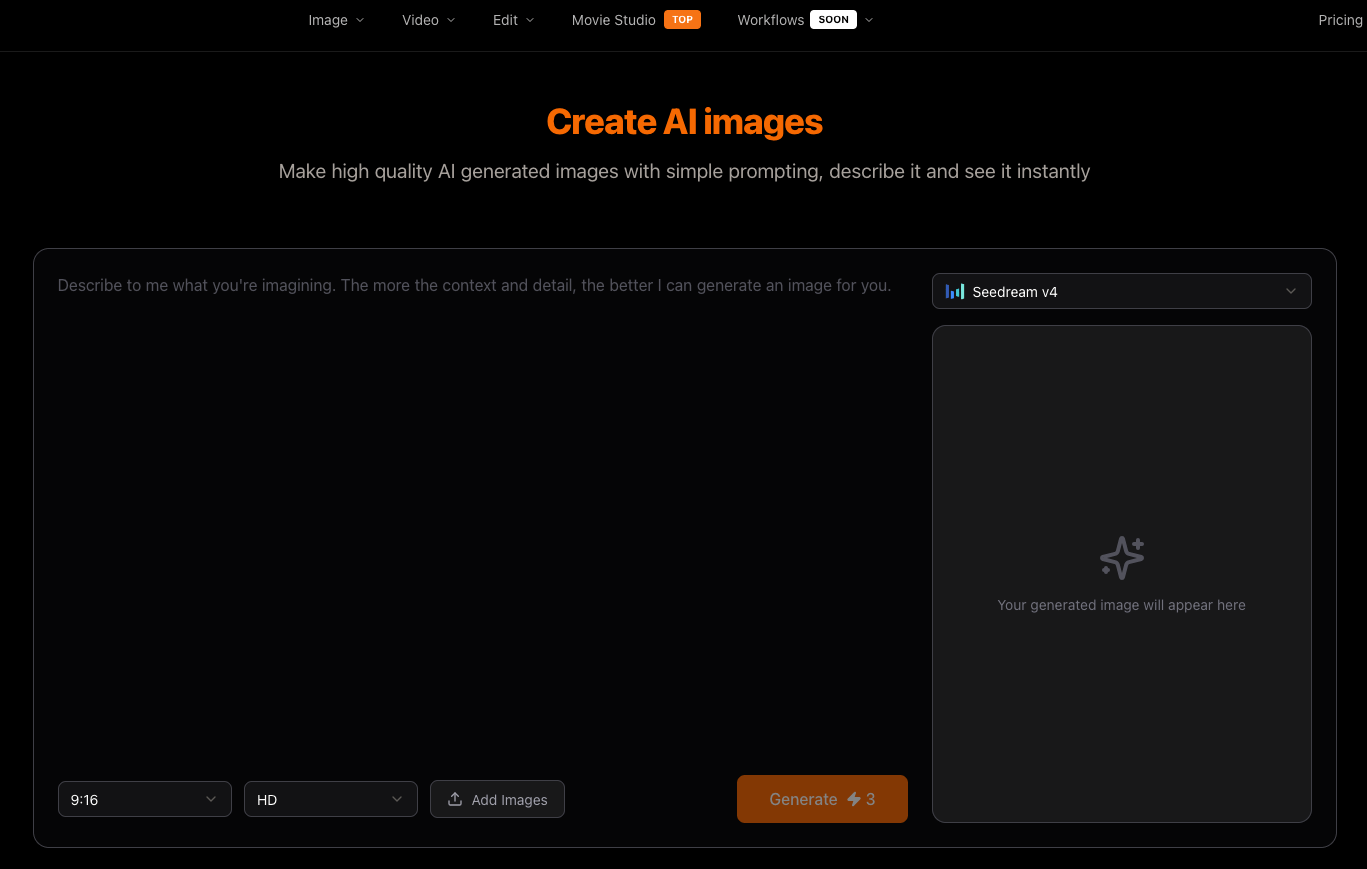Click the Add Images button
The height and width of the screenshot is (869, 1367).
497,799
